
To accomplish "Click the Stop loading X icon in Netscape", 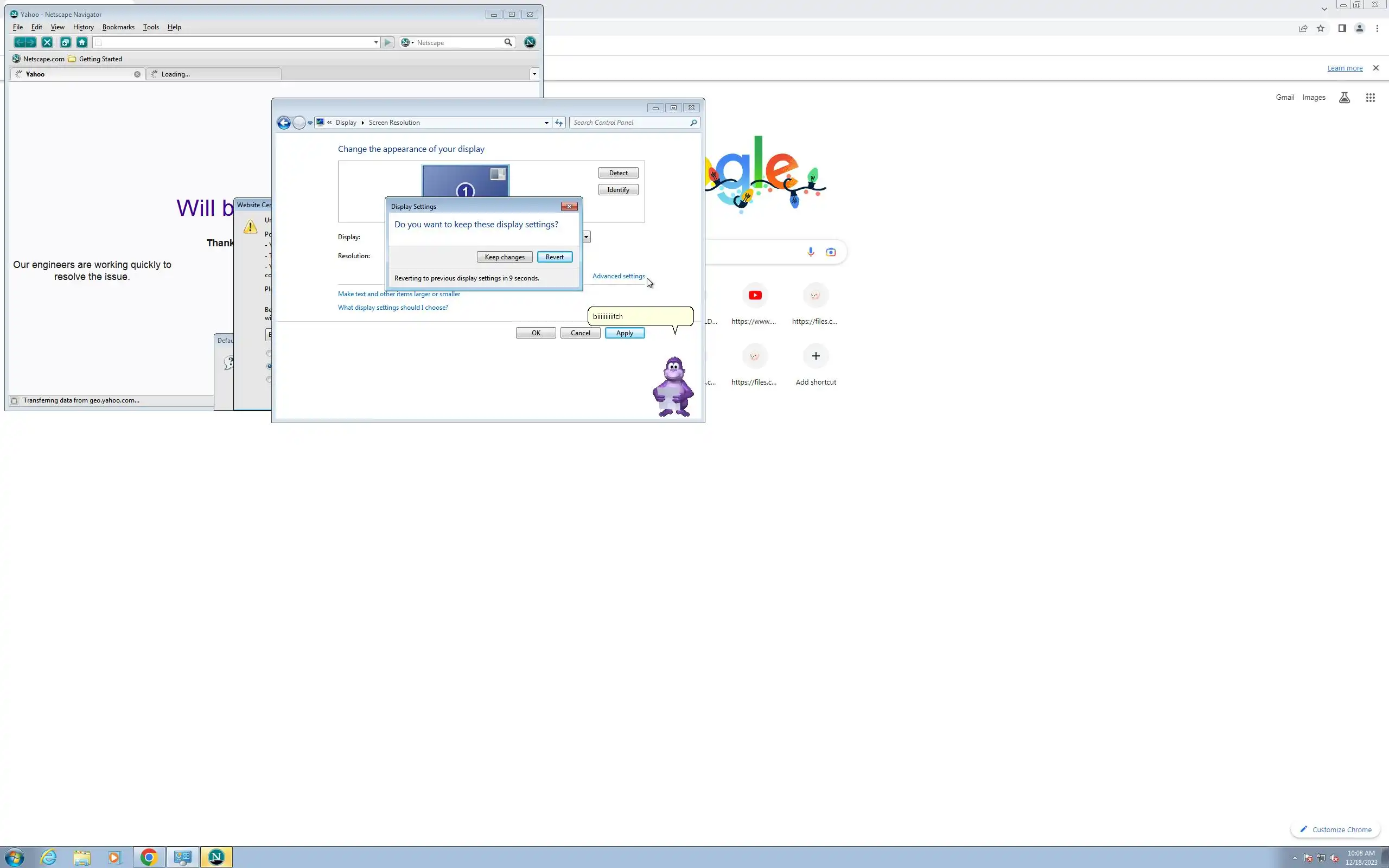I will [47, 42].
